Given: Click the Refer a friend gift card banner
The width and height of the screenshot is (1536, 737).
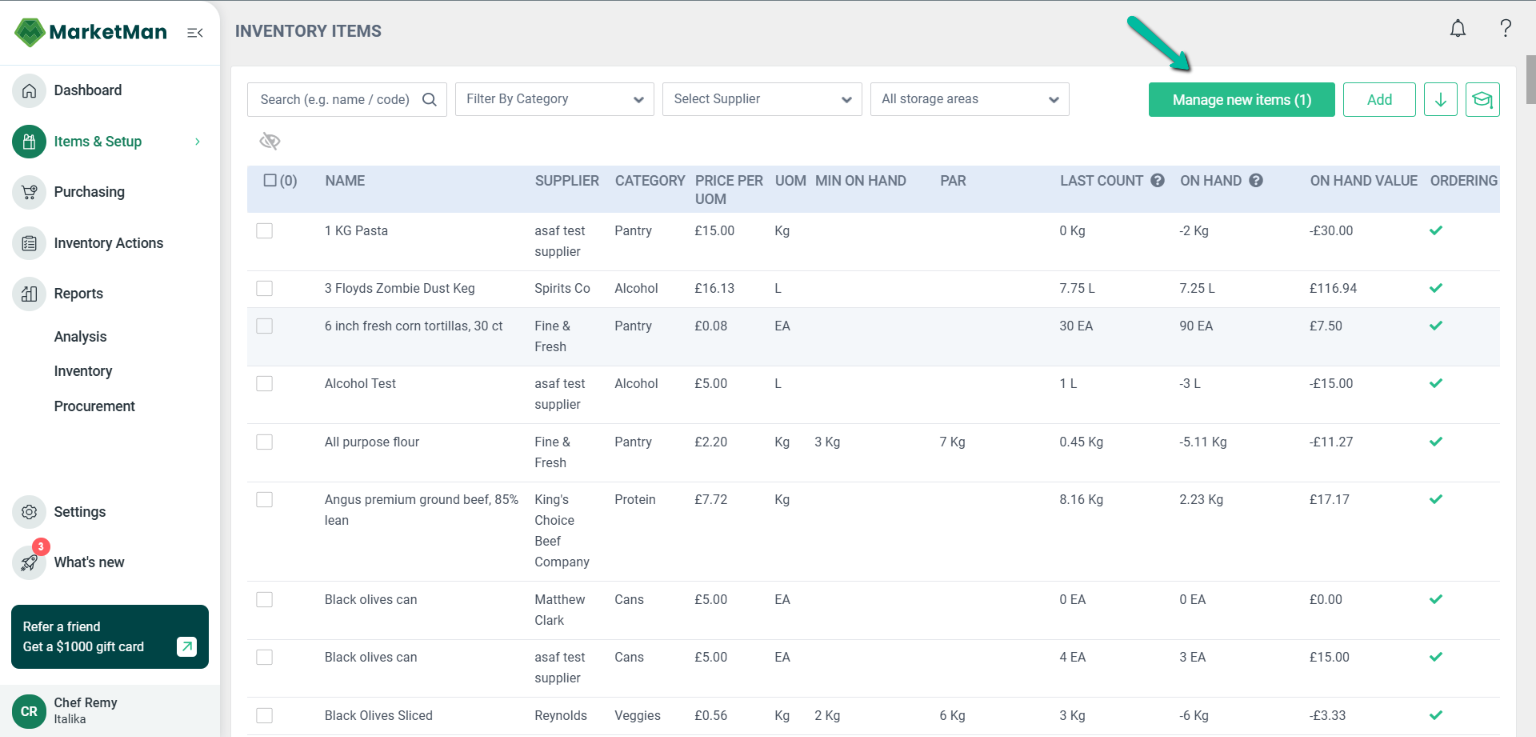Looking at the screenshot, I should (109, 636).
